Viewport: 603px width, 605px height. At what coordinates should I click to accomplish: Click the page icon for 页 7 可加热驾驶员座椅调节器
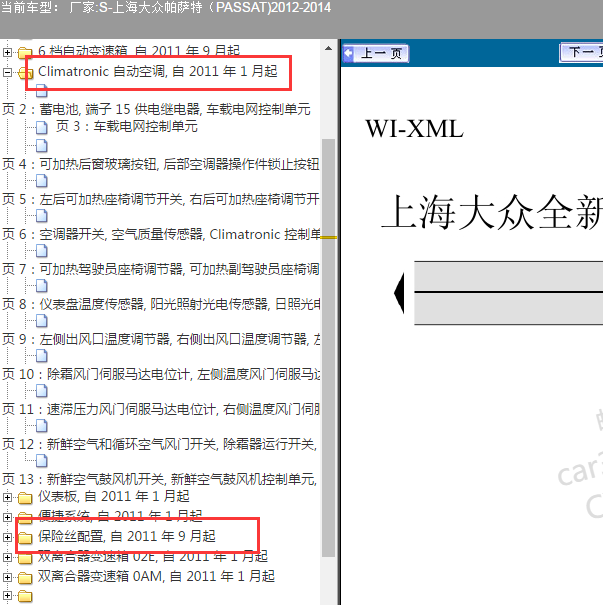(x=42, y=251)
